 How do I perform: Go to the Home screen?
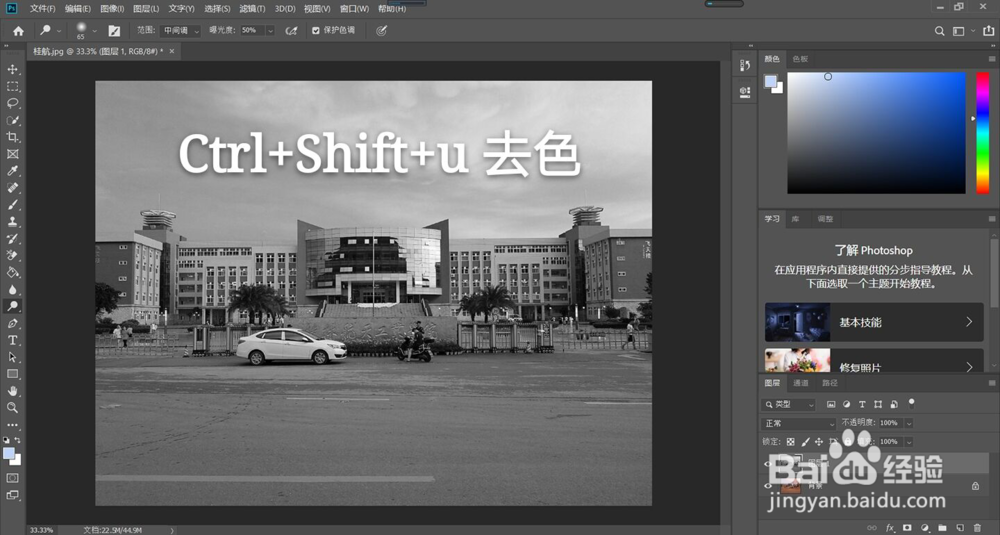click(x=18, y=31)
